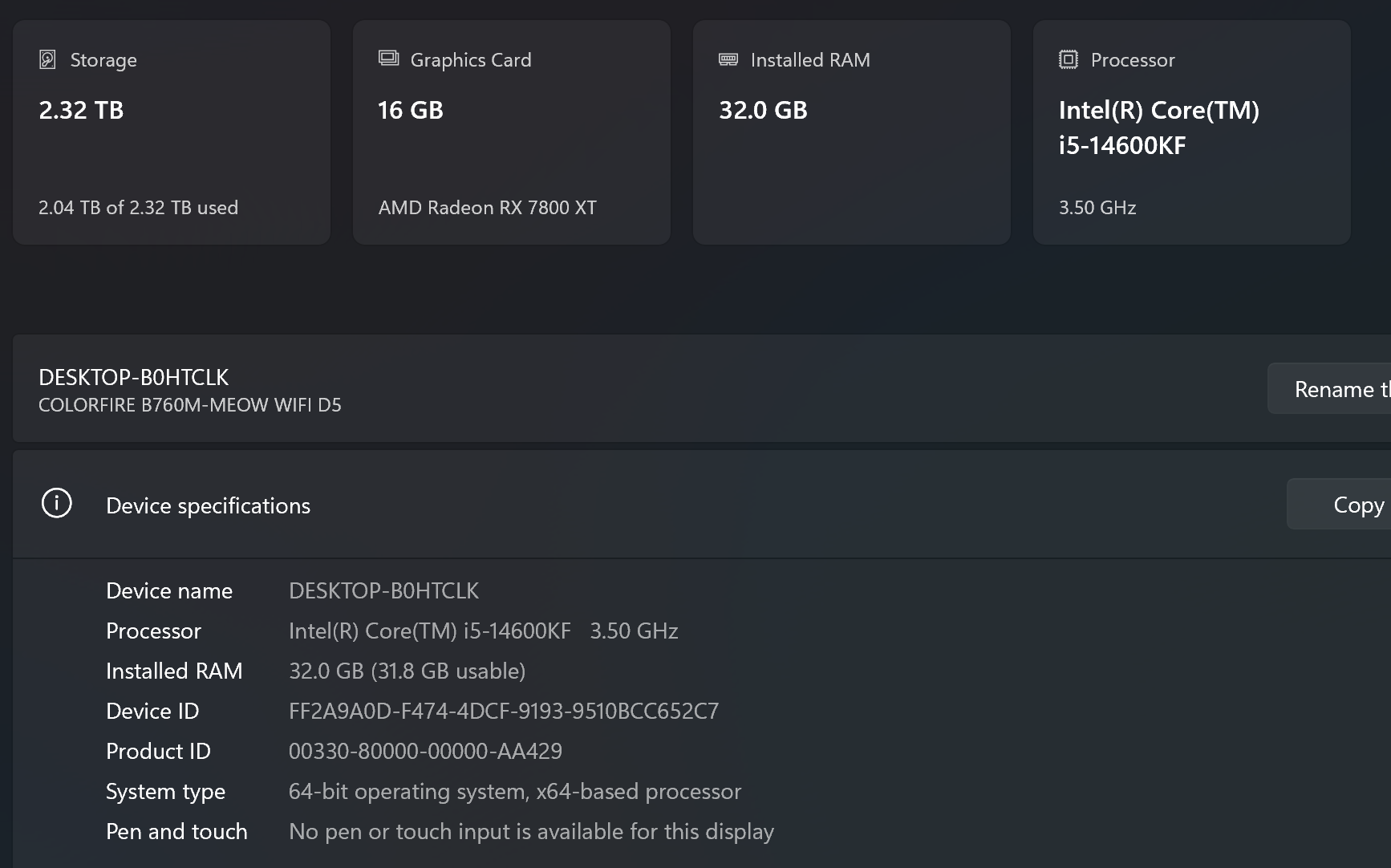The height and width of the screenshot is (868, 1391).
Task: Click the Device specifications info icon
Action: [57, 504]
